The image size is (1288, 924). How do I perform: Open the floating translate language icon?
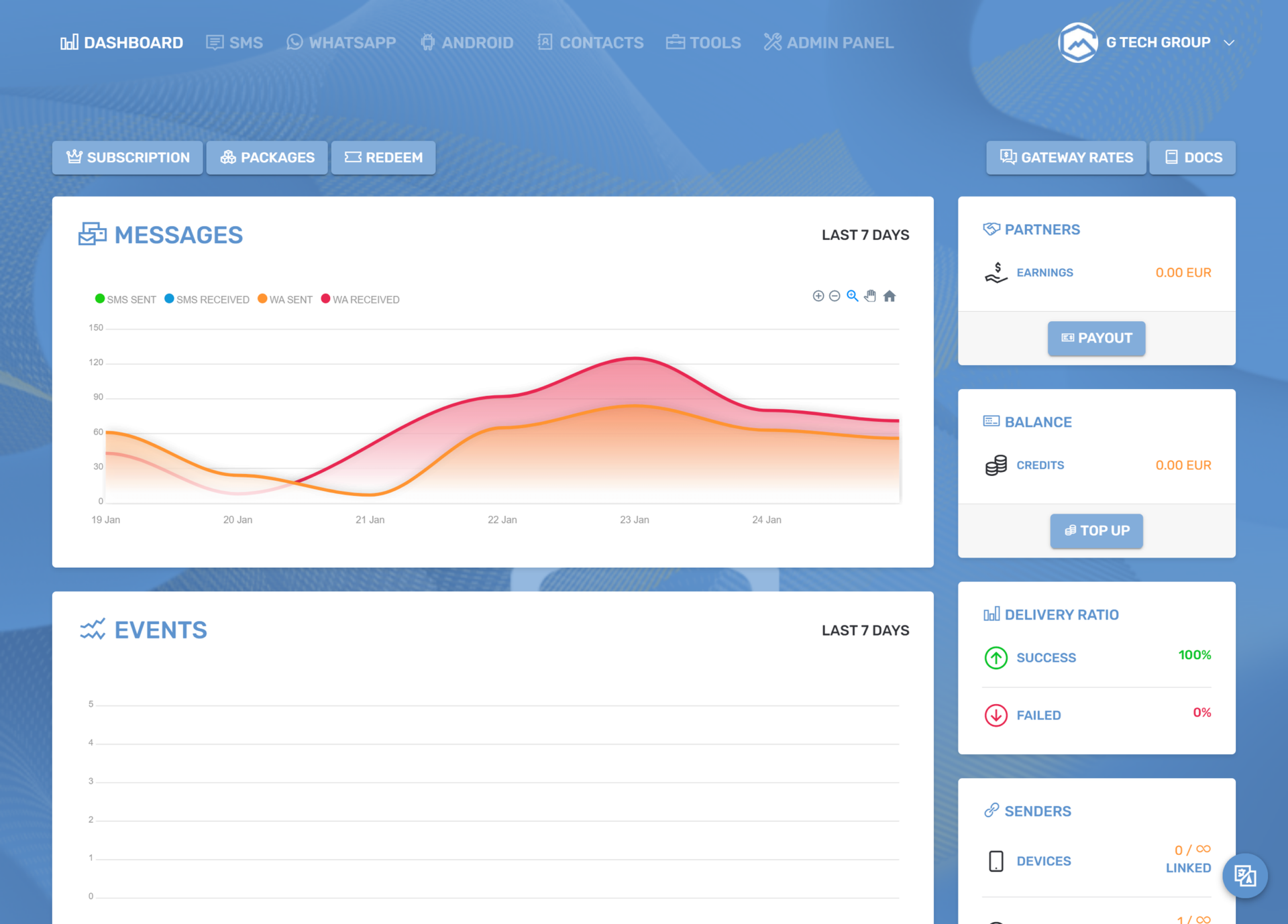tap(1244, 875)
